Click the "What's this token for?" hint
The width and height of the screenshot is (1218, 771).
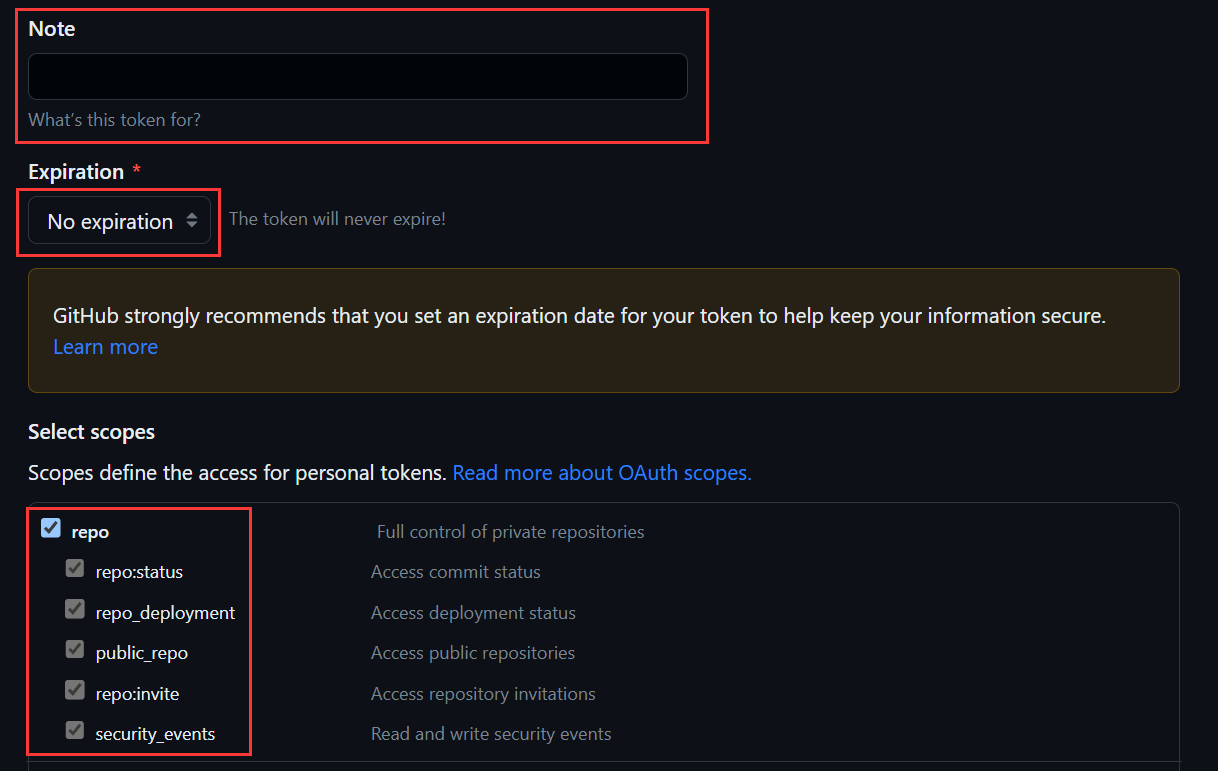pyautogui.click(x=114, y=120)
